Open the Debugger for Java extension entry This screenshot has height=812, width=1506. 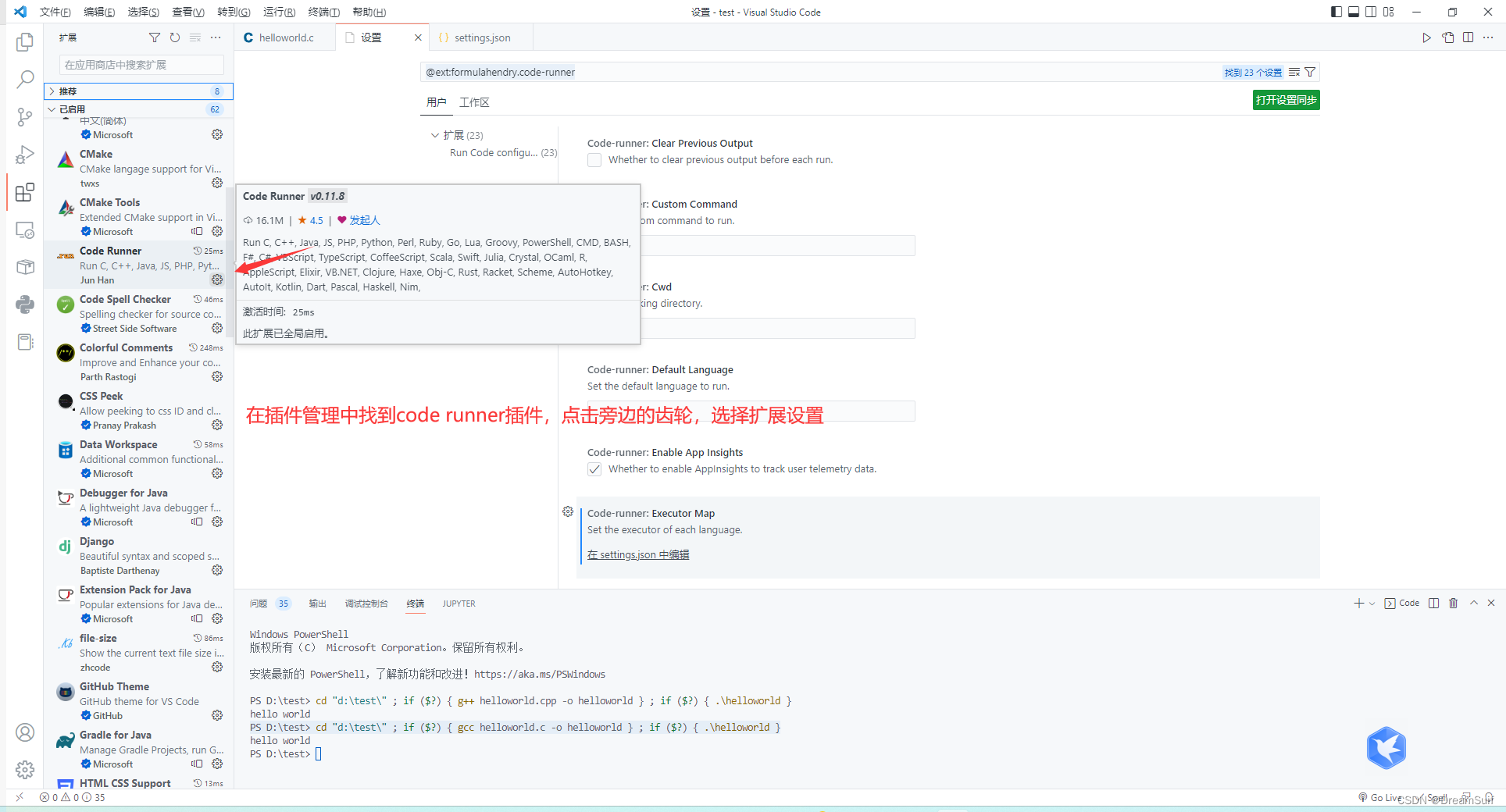(139, 507)
